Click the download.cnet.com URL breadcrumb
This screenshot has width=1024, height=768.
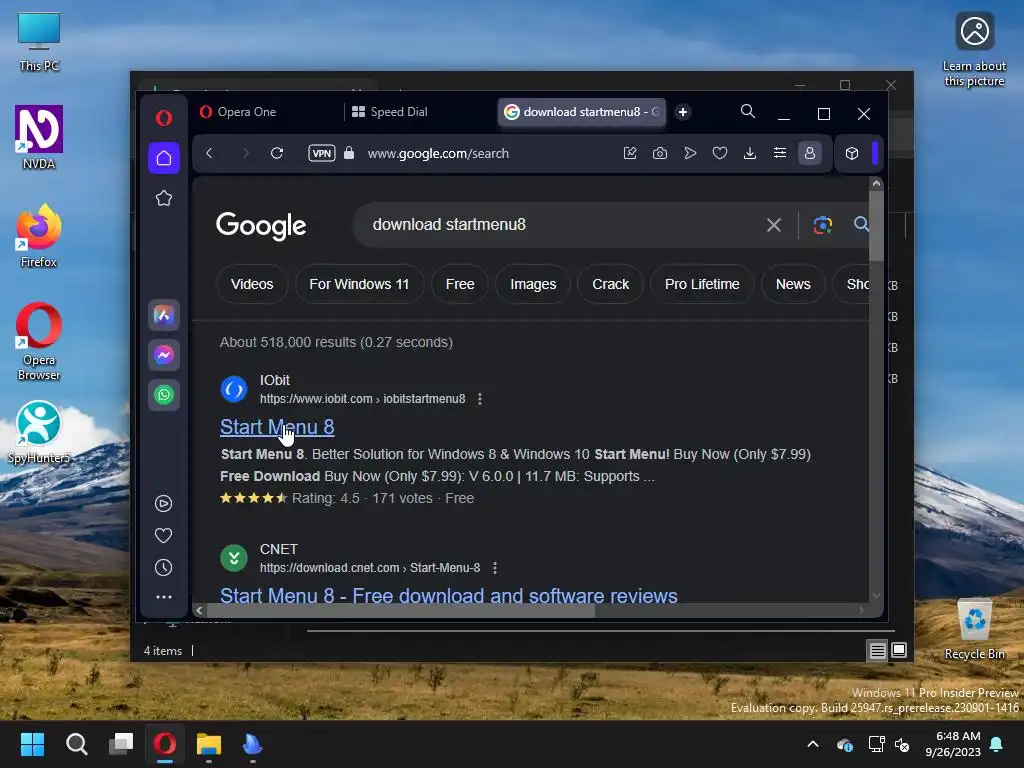coord(370,568)
